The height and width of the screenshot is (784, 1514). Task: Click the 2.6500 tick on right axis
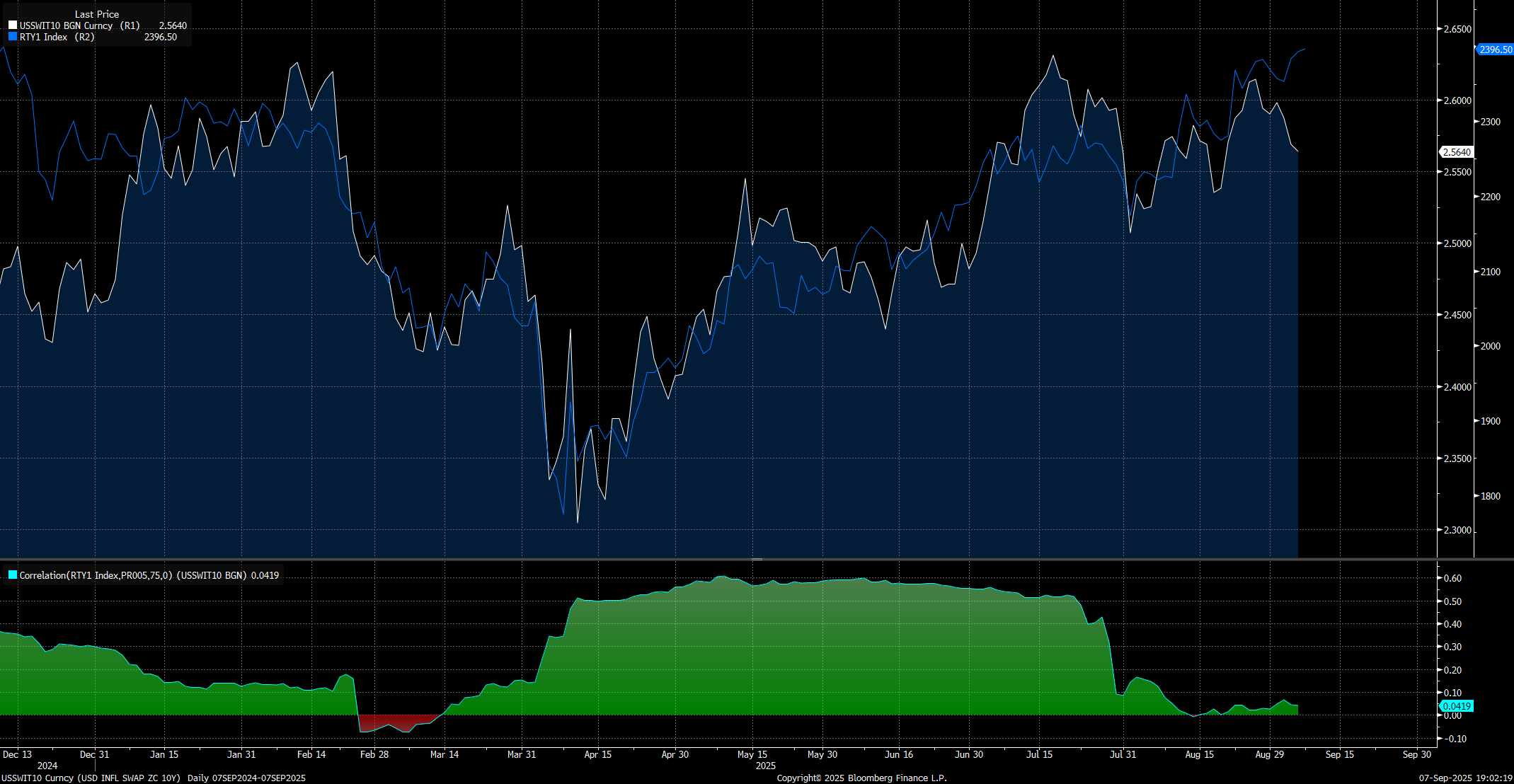(1457, 29)
